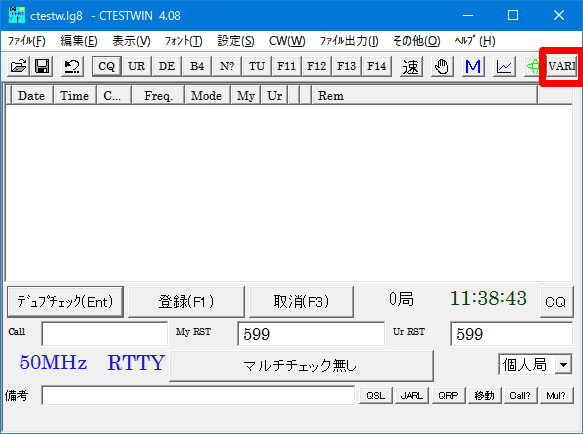Click the Call? remark button
Viewport: 583px width, 434px height.
[521, 395]
